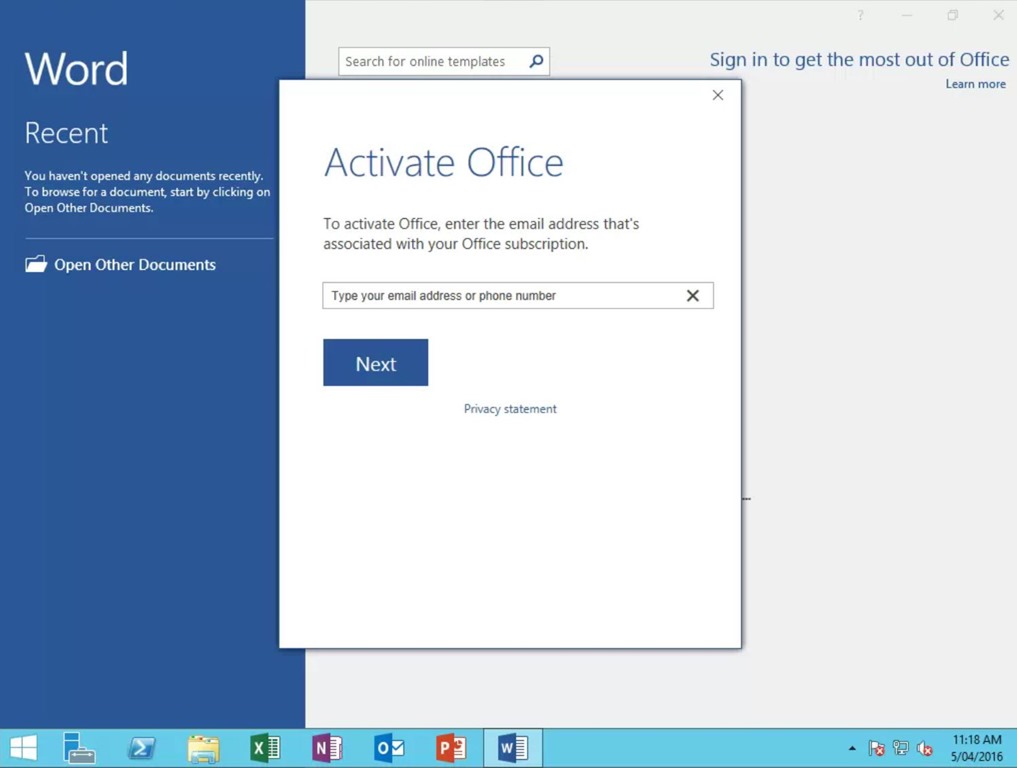
Task: Click the Action Center flag tray icon
Action: pyautogui.click(x=876, y=747)
